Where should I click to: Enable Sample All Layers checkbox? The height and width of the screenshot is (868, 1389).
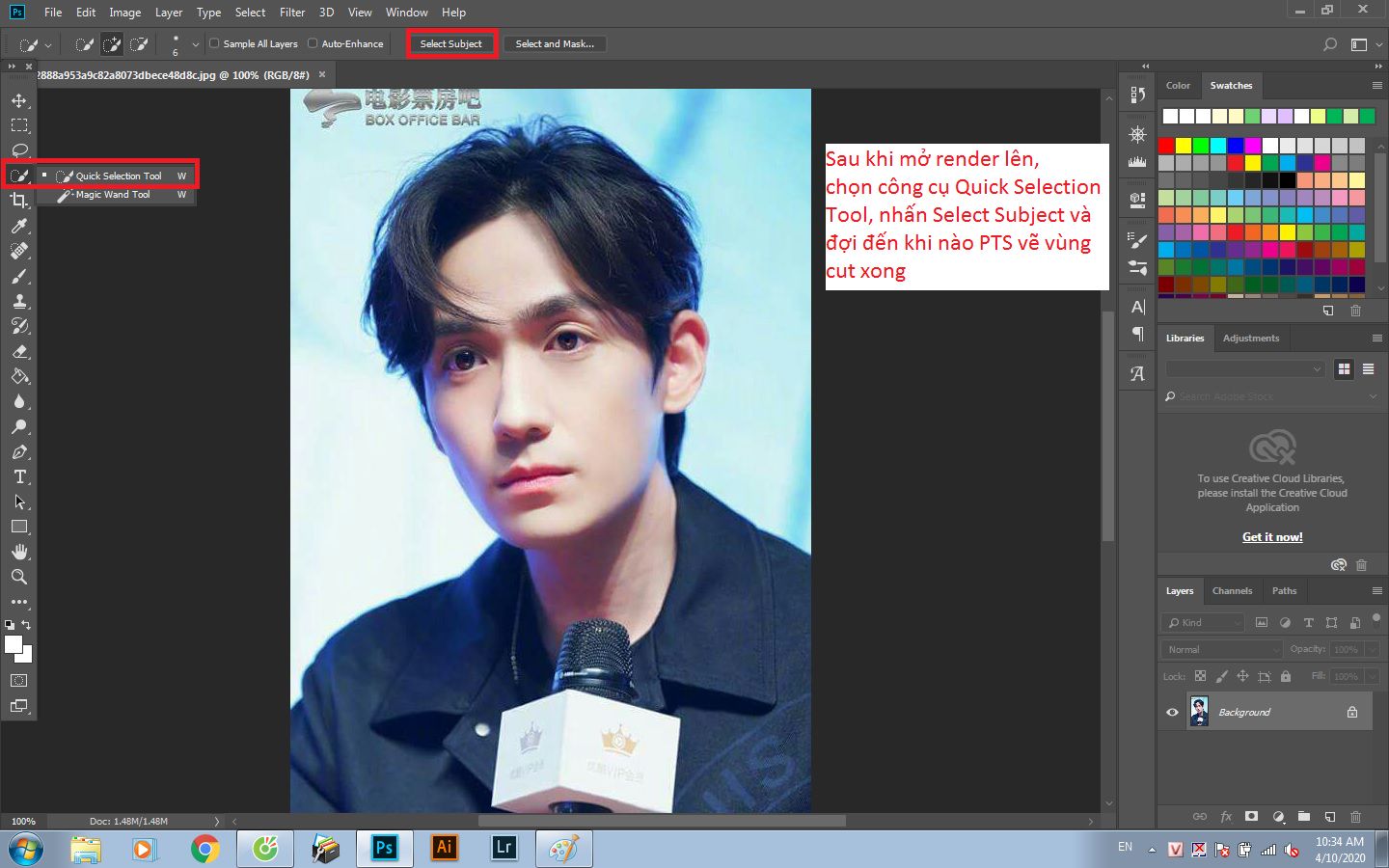click(215, 43)
